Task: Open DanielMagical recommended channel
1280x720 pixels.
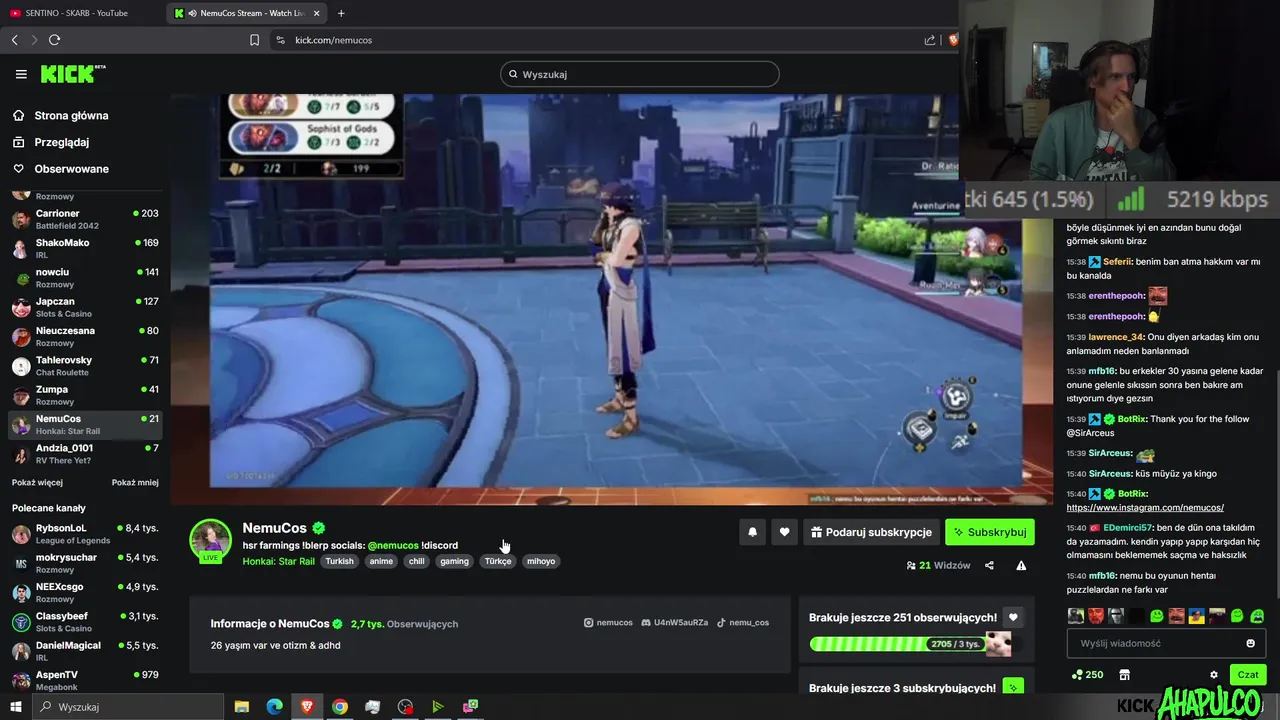Action: tap(84, 651)
